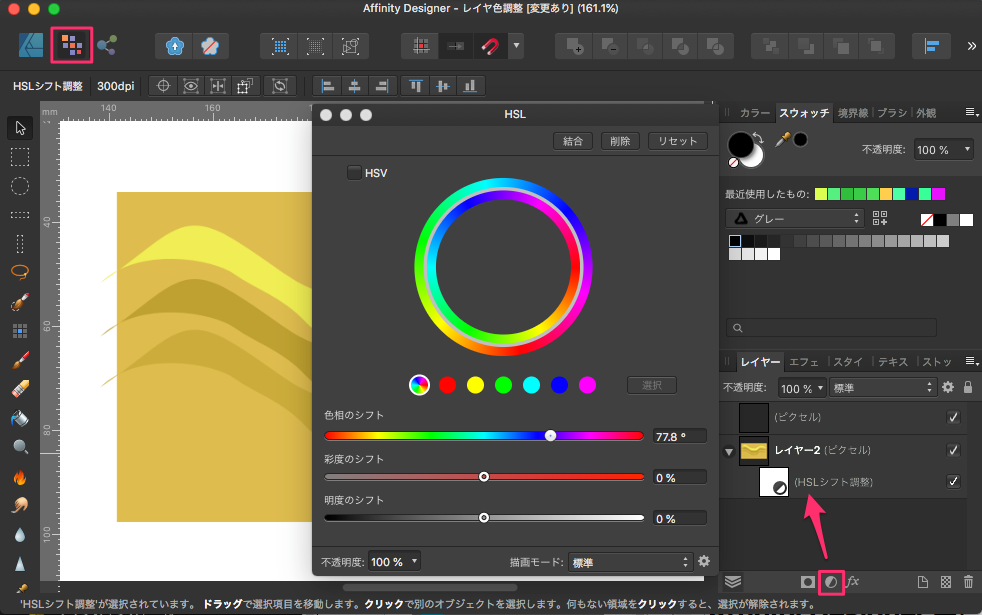Switch to the Pixel persona icon
The height and width of the screenshot is (615, 982).
(70, 45)
